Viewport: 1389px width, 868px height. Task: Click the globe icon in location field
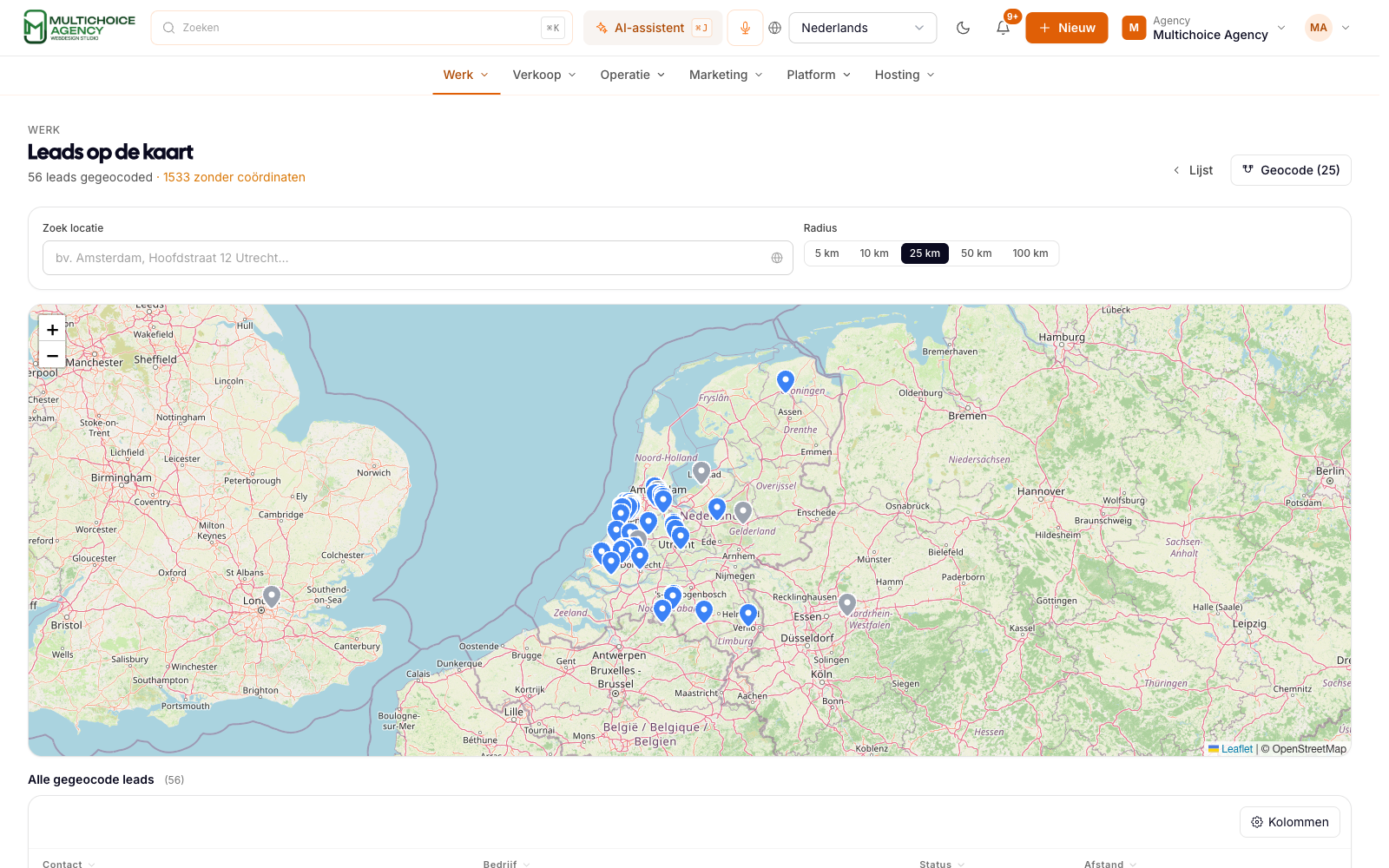pos(777,258)
